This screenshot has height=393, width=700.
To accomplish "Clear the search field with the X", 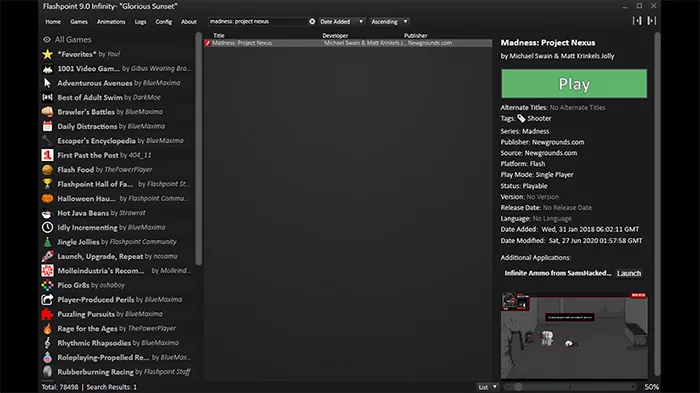I will tap(312, 21).
